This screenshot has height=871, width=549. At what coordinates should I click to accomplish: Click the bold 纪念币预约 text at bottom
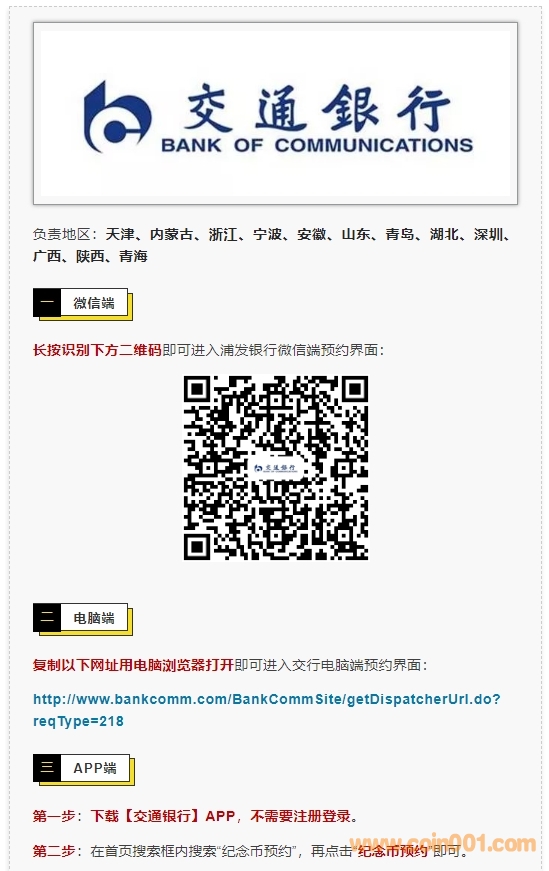coord(393,850)
